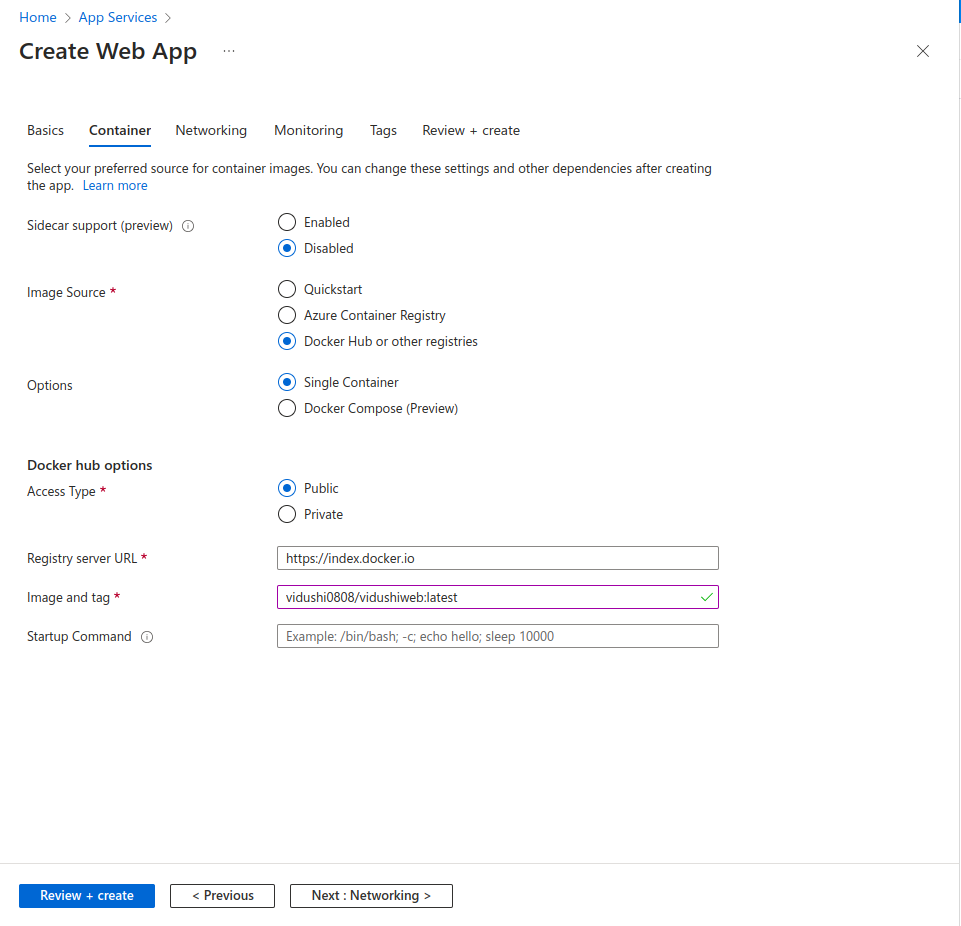Choose Azure Container Registry image source
Image resolution: width=961 pixels, height=926 pixels.
pyautogui.click(x=287, y=315)
